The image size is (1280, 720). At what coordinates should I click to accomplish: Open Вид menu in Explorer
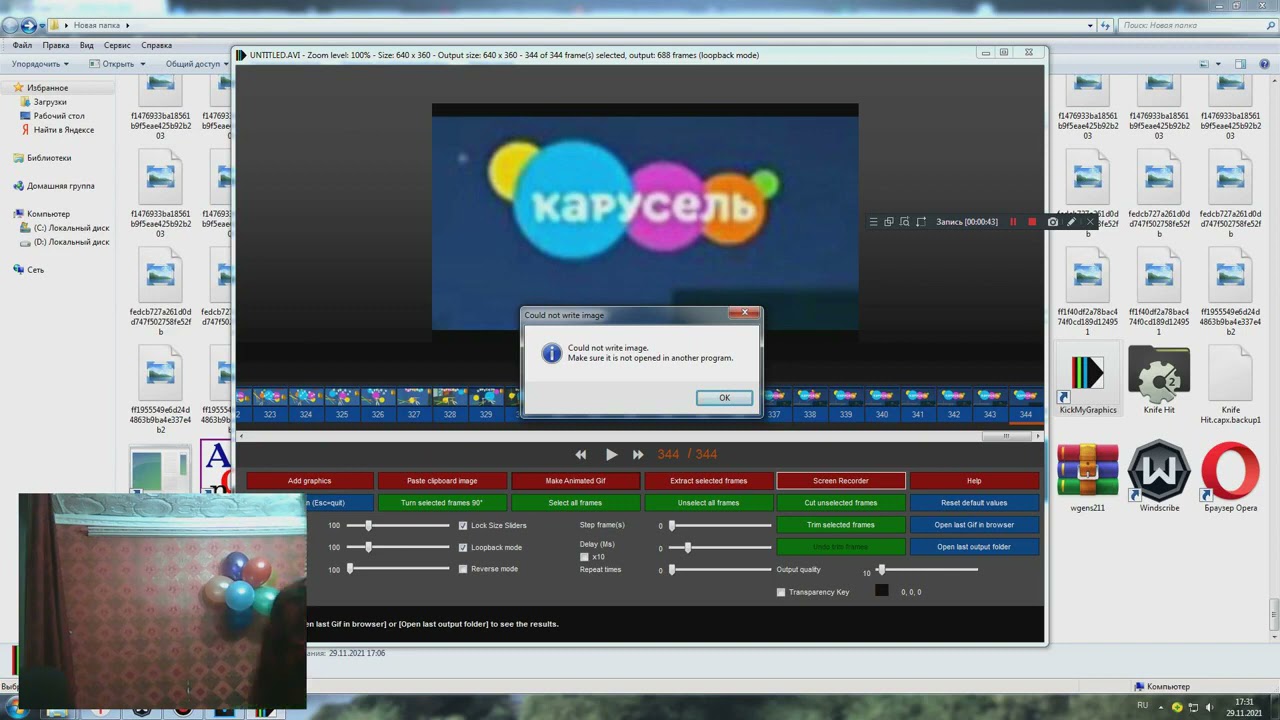point(87,45)
